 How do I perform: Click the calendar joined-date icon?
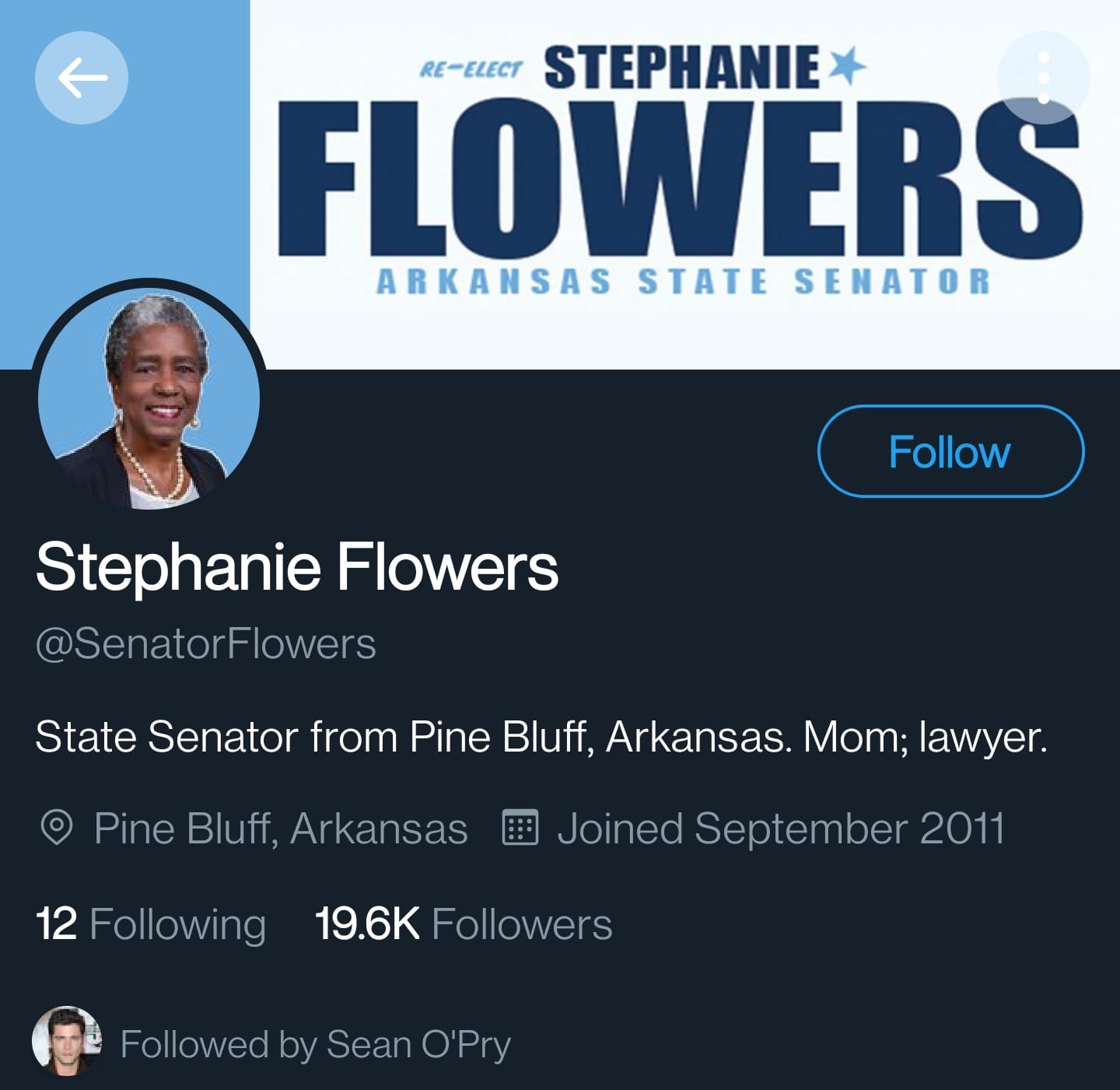[x=520, y=828]
